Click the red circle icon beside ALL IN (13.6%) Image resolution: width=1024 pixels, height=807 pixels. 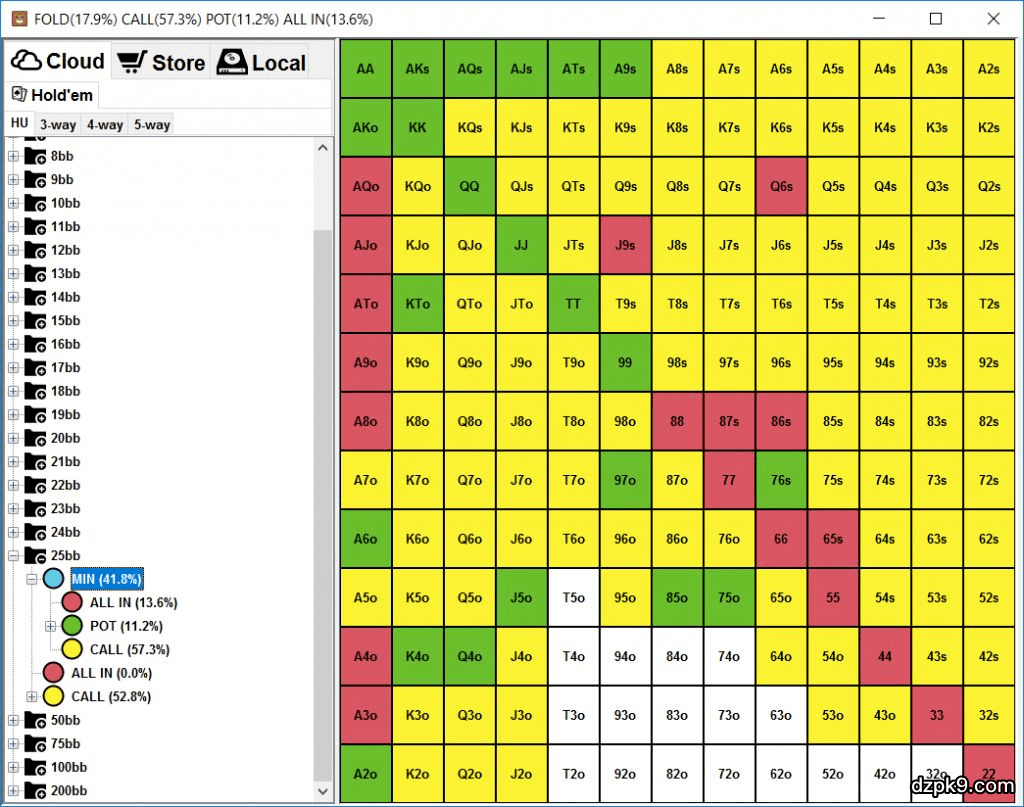72,602
